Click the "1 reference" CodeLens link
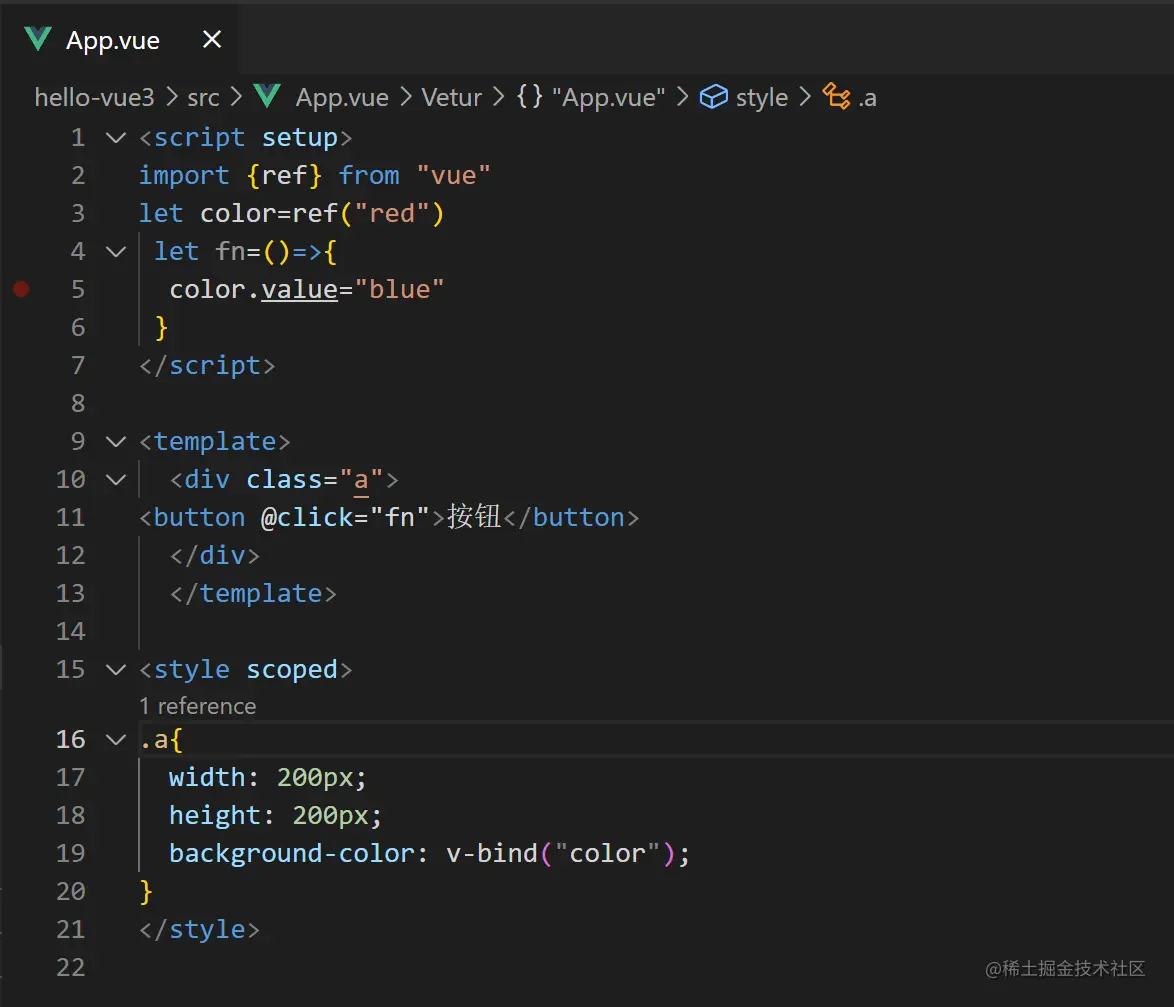The image size is (1174, 1007). pyautogui.click(x=197, y=706)
